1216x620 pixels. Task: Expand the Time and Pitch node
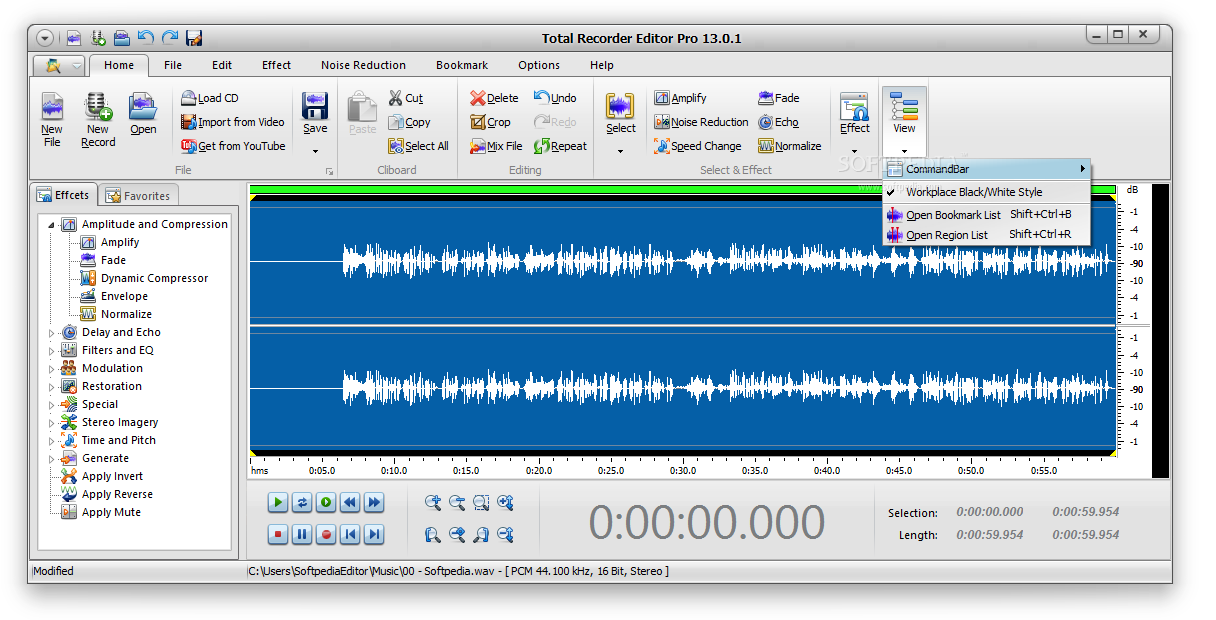click(52, 441)
